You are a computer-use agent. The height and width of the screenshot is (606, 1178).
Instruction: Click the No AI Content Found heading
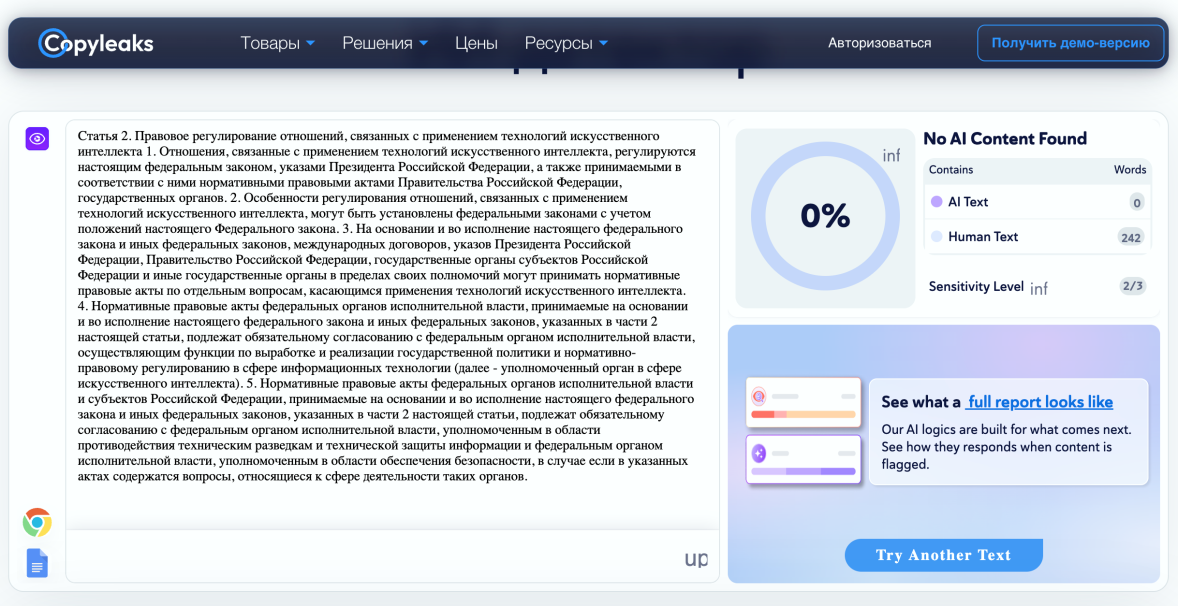(x=1004, y=138)
